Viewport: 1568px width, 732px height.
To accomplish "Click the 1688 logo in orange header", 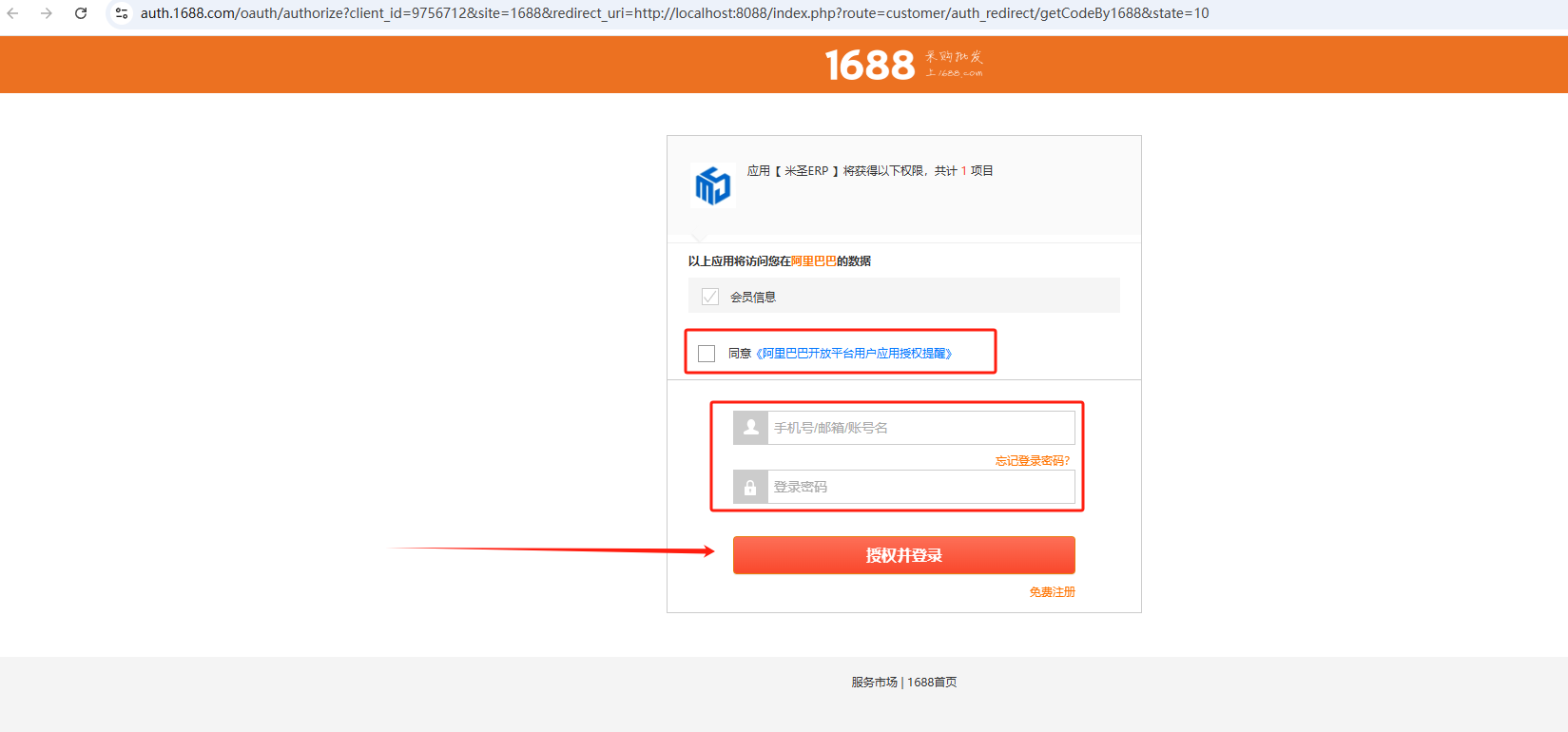I will point(903,65).
